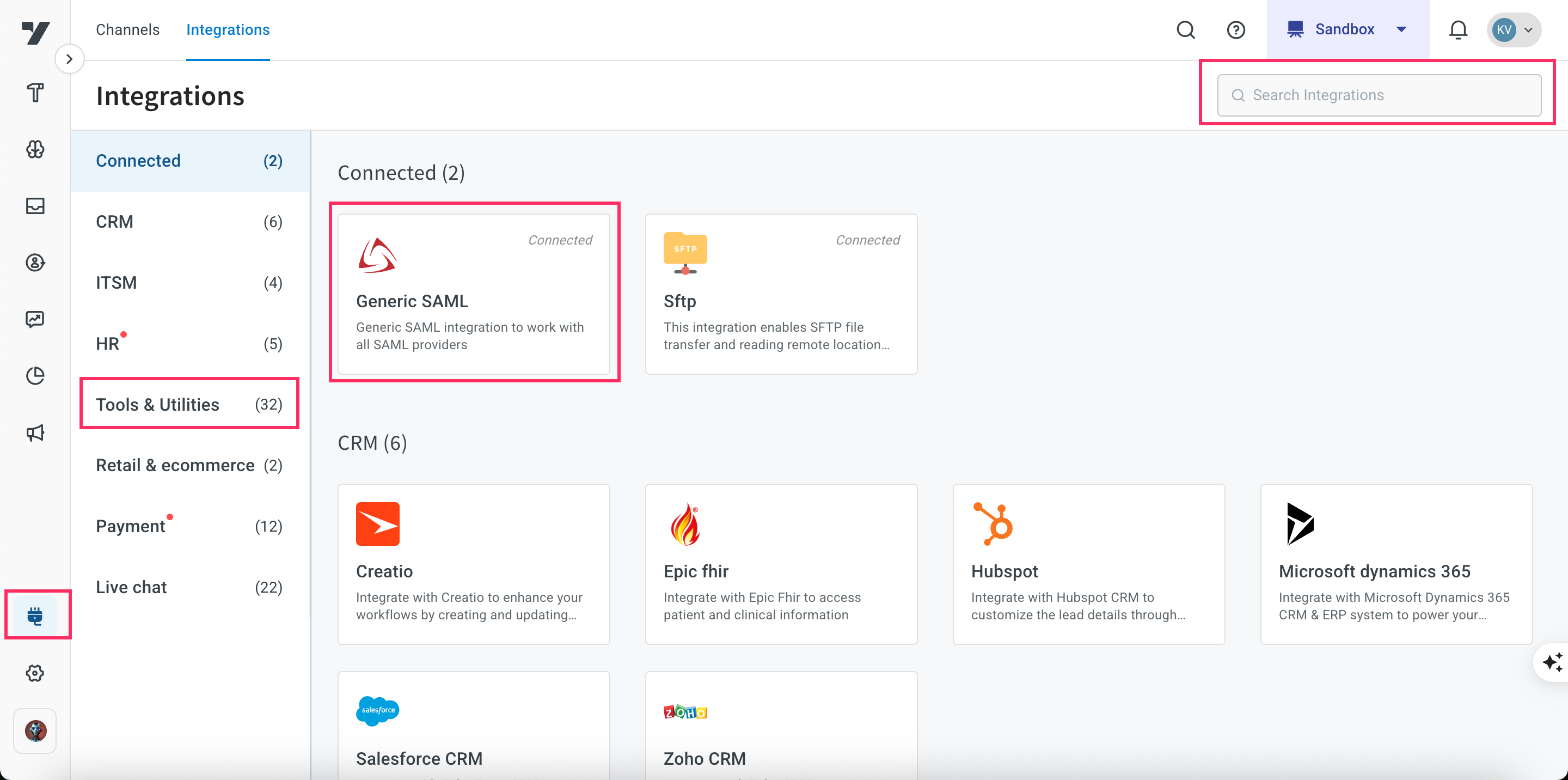Viewport: 1568px width, 780px height.
Task: Select the ITSM category
Action: click(190, 283)
